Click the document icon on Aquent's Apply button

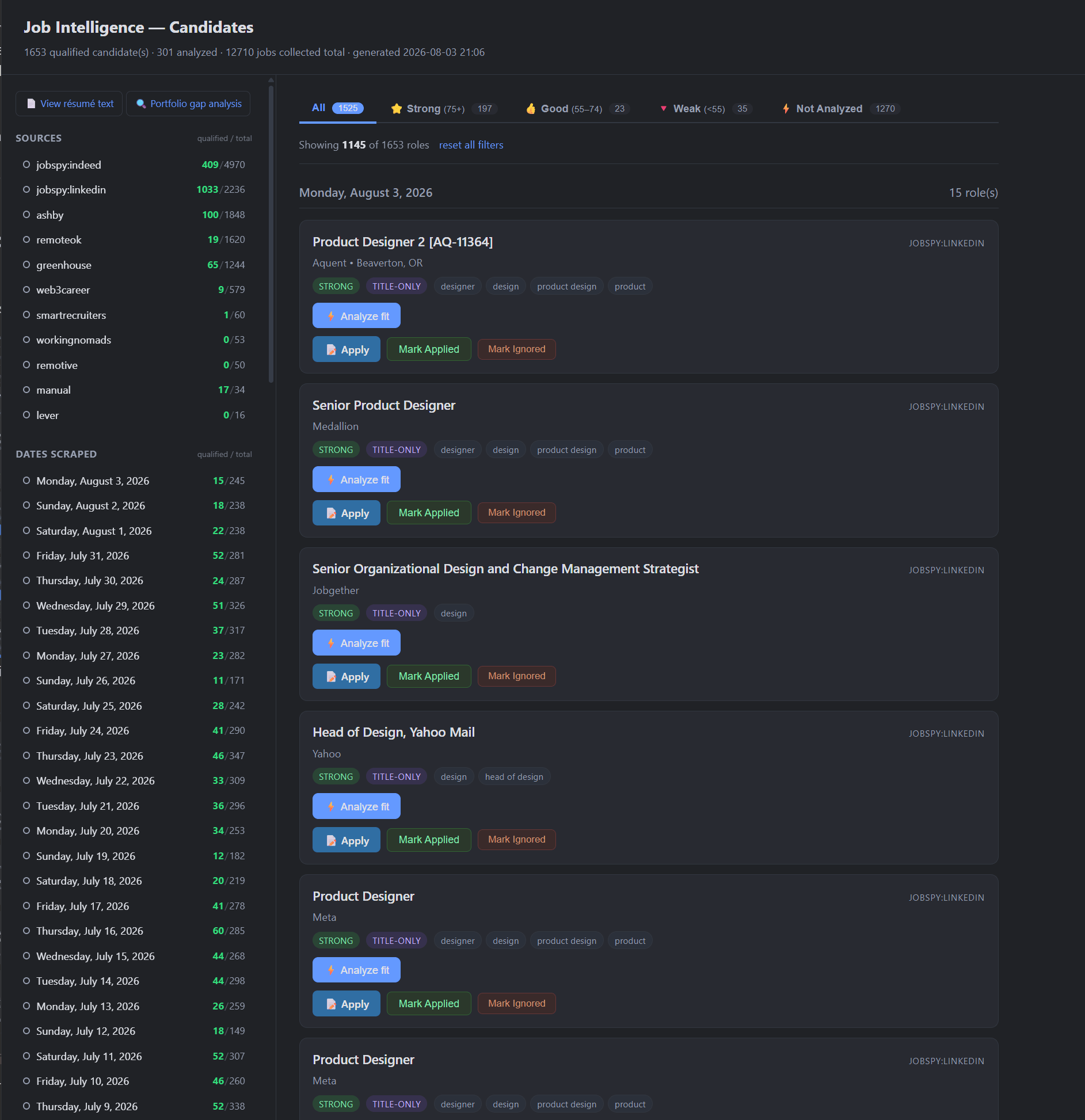pos(332,350)
